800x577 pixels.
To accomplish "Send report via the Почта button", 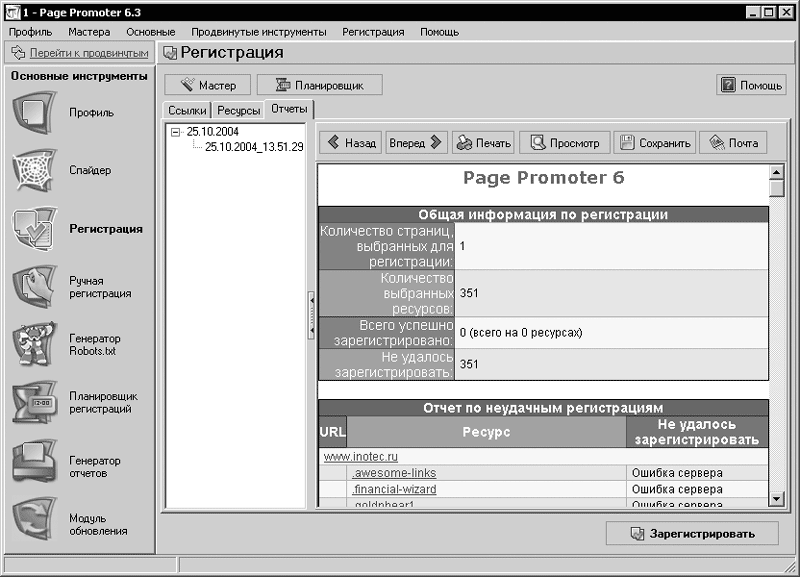I will coord(733,143).
